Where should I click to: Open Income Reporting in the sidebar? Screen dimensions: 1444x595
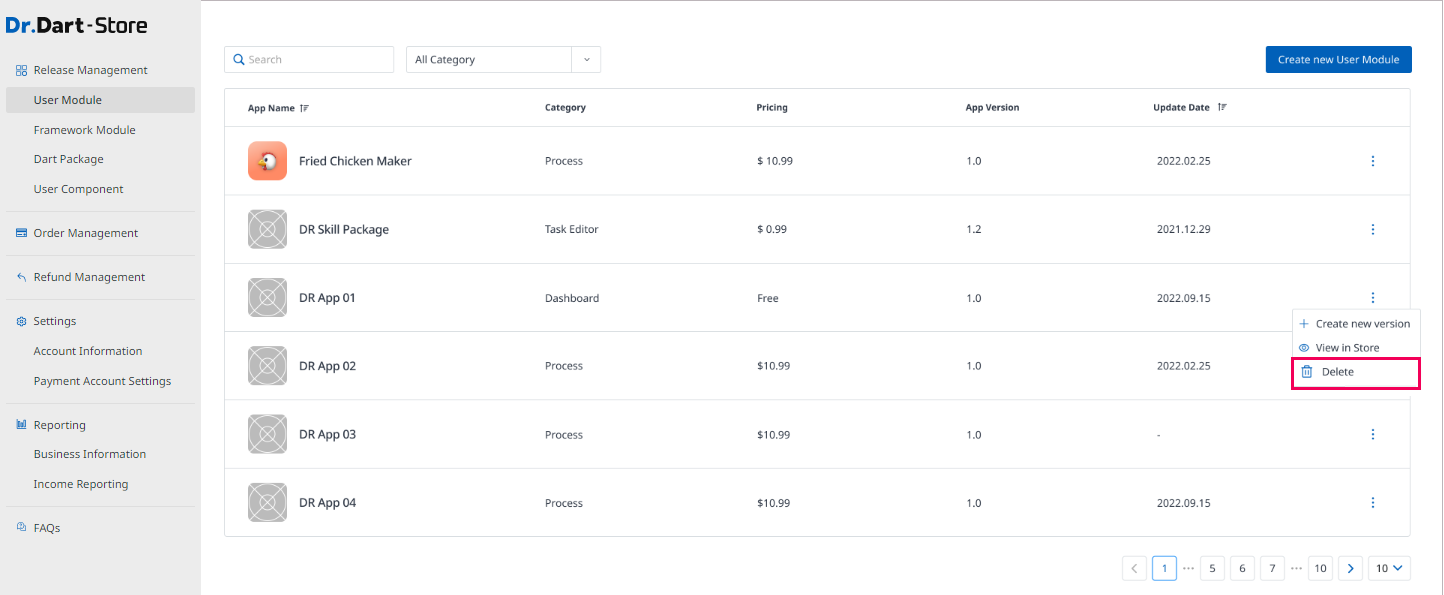pos(80,484)
